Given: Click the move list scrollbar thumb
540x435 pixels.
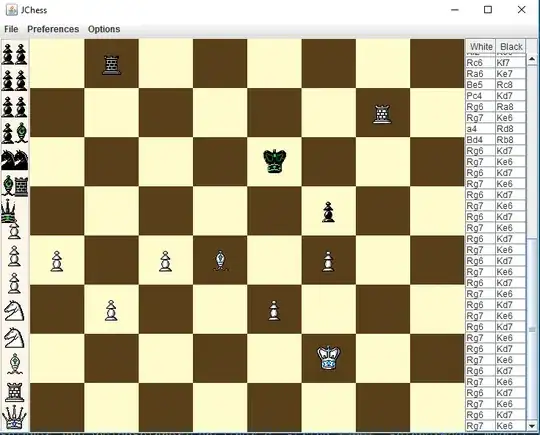Looking at the screenshot, I should [x=531, y=330].
